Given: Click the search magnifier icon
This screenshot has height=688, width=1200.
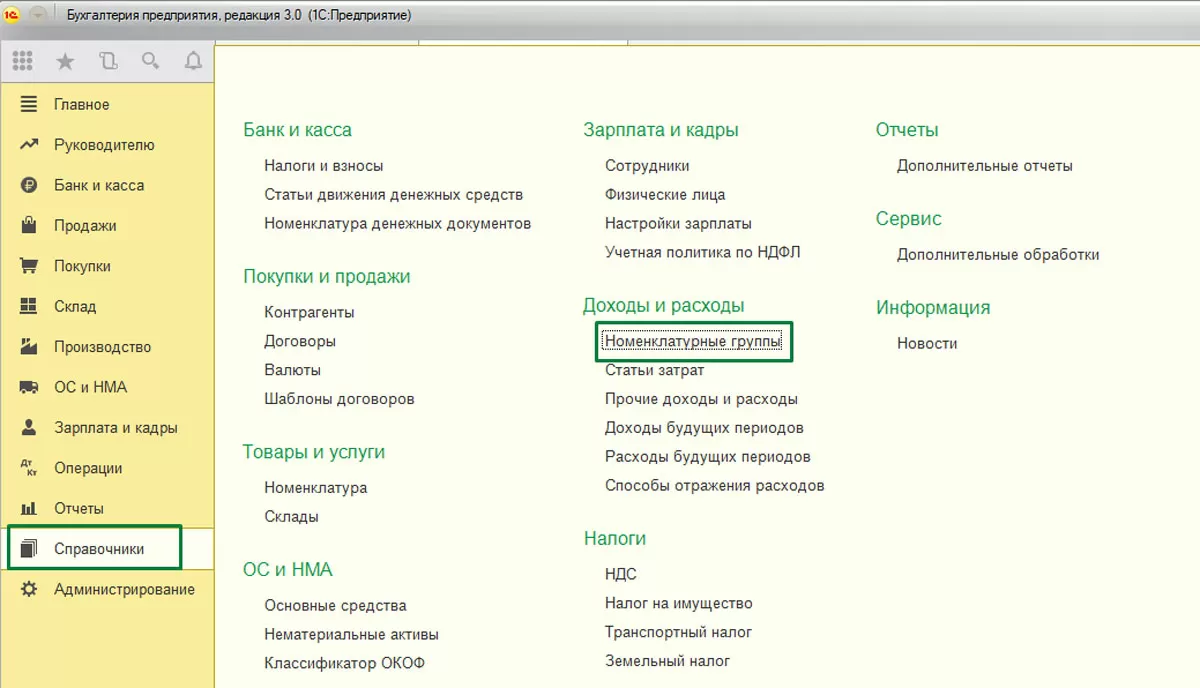Looking at the screenshot, I should (x=150, y=61).
